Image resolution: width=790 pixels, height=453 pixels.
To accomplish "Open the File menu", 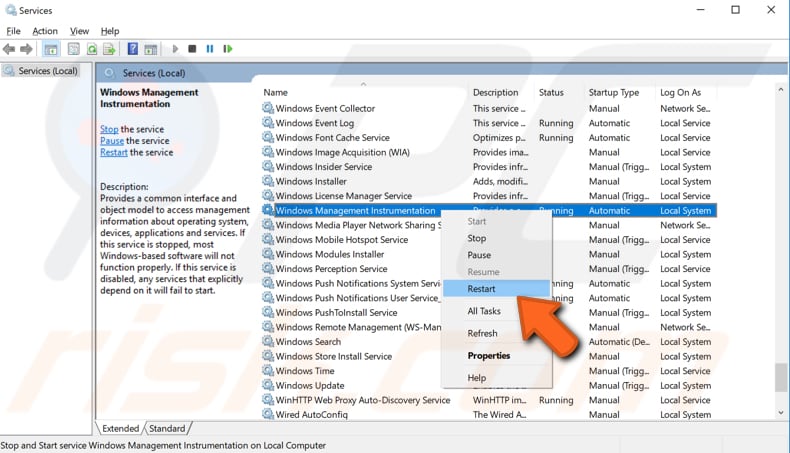I will [13, 31].
